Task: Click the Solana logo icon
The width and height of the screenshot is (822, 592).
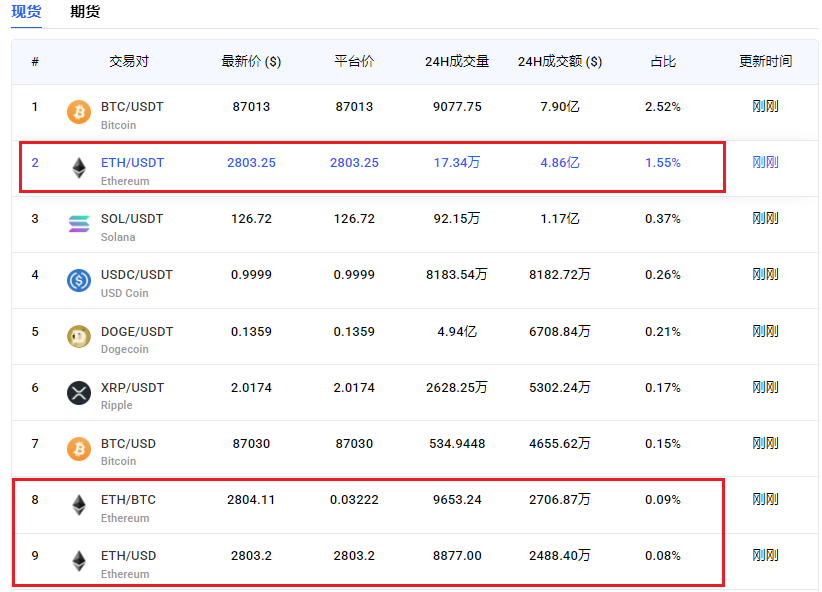Action: coord(78,224)
